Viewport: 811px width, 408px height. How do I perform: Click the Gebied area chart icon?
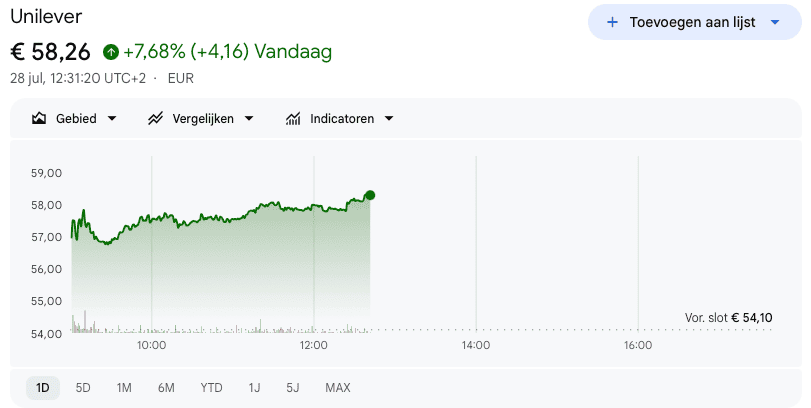click(39, 118)
